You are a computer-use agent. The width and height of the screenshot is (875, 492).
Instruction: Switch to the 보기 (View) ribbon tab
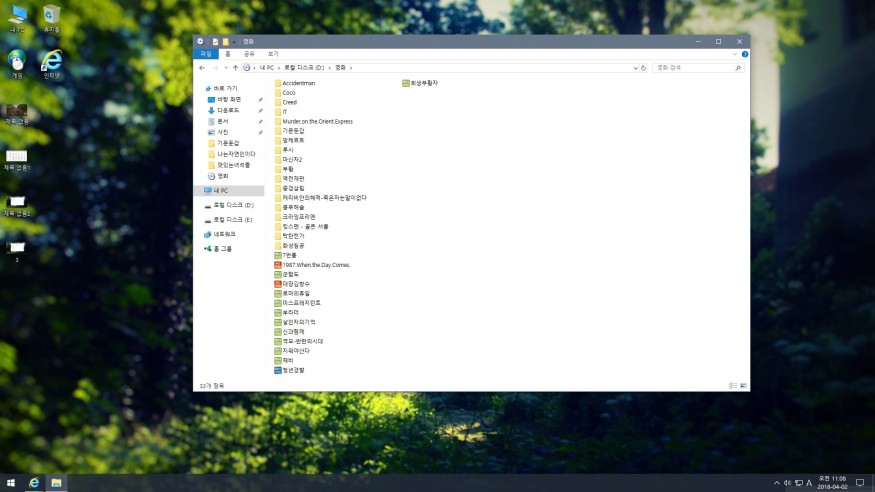click(x=273, y=54)
